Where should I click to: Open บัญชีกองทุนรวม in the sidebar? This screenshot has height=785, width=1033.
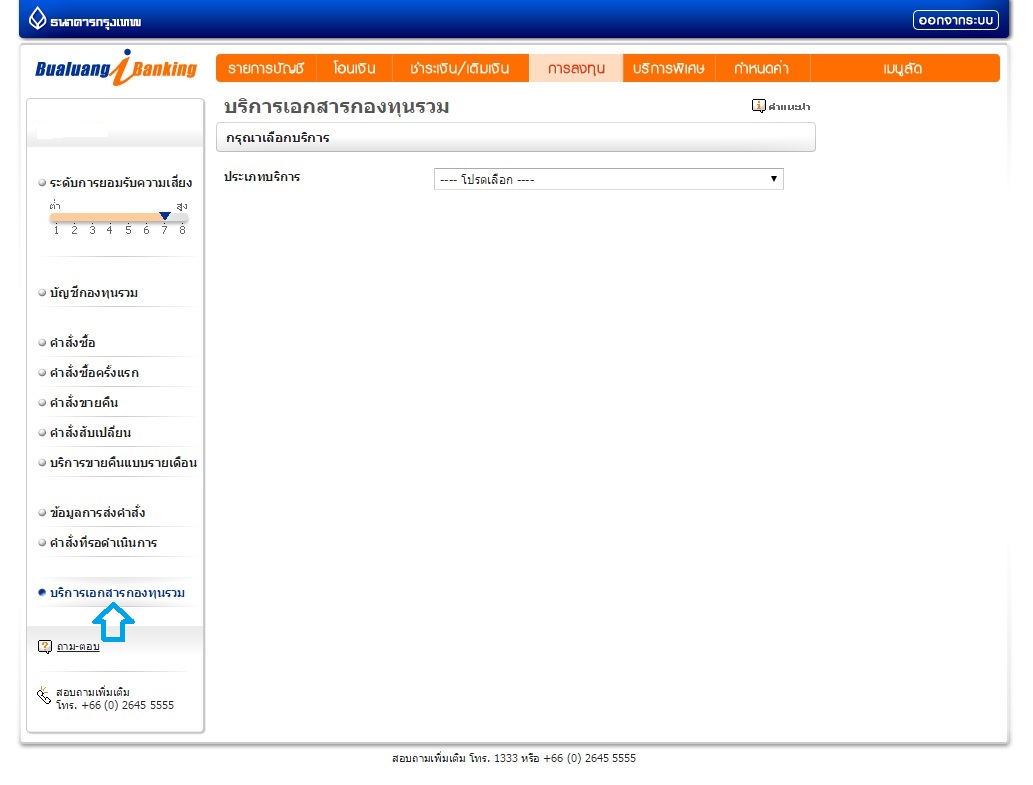[94, 292]
